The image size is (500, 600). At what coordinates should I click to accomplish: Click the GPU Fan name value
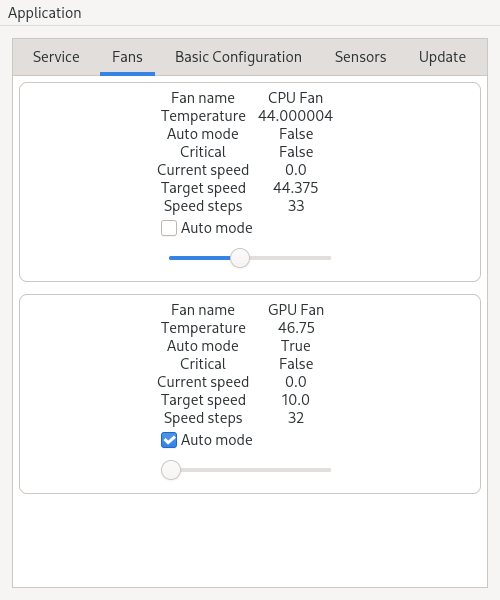pyautogui.click(x=296, y=310)
